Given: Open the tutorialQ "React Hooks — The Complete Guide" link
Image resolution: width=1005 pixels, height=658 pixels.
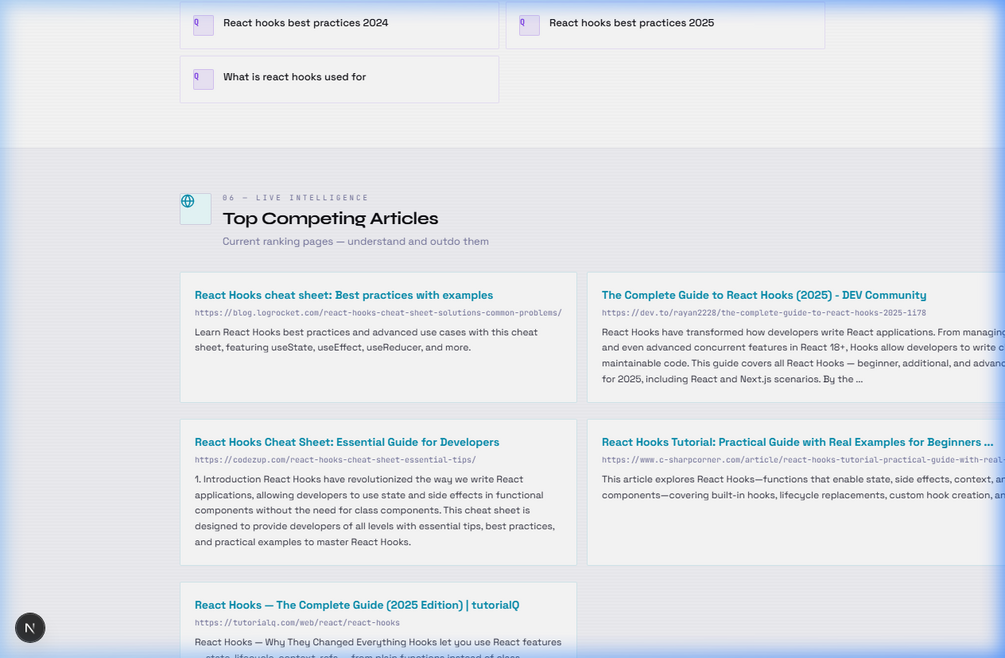Looking at the screenshot, I should click(357, 605).
